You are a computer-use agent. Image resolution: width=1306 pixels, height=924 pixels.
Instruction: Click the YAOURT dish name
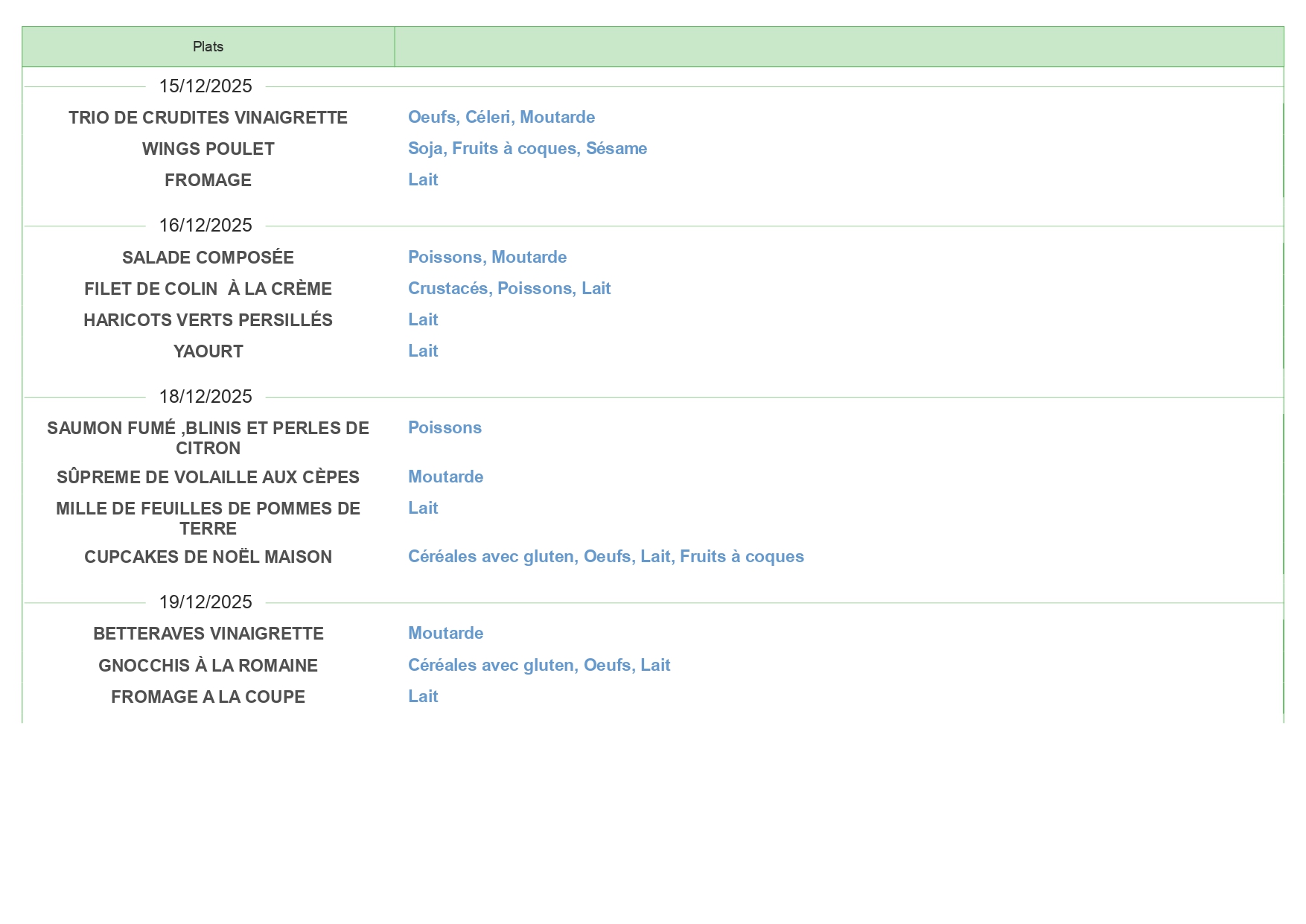point(208,351)
